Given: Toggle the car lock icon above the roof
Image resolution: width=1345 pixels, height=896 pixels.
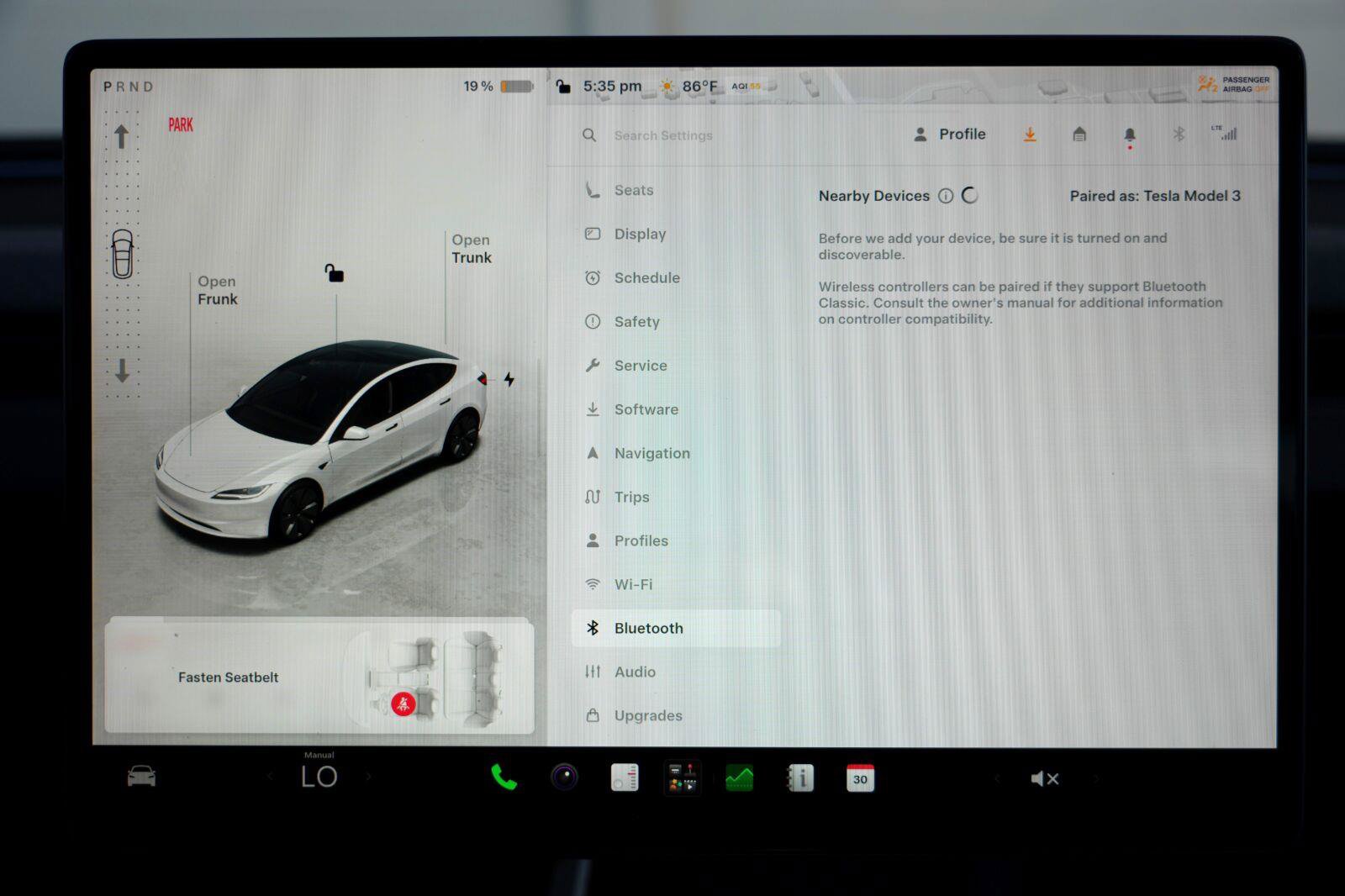Looking at the screenshot, I should click(x=335, y=273).
